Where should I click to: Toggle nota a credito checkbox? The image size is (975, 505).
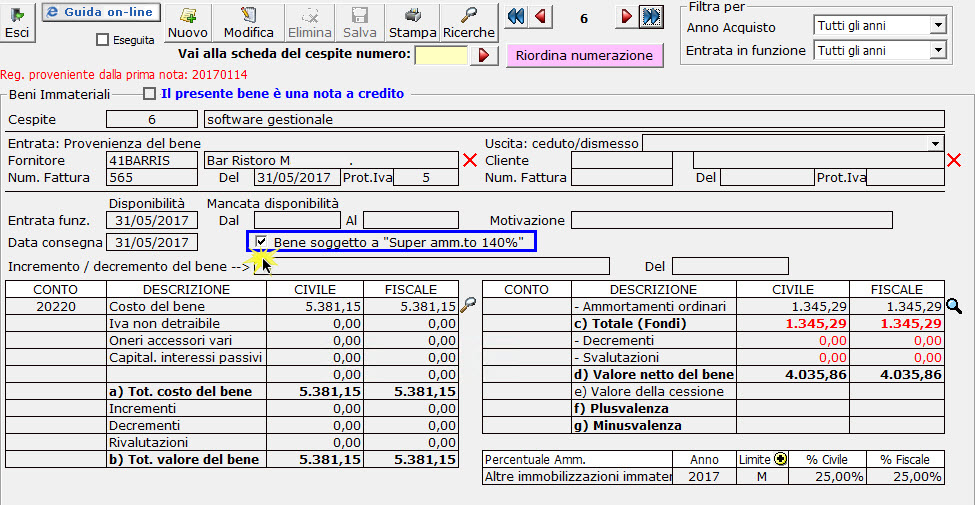pyautogui.click(x=149, y=94)
